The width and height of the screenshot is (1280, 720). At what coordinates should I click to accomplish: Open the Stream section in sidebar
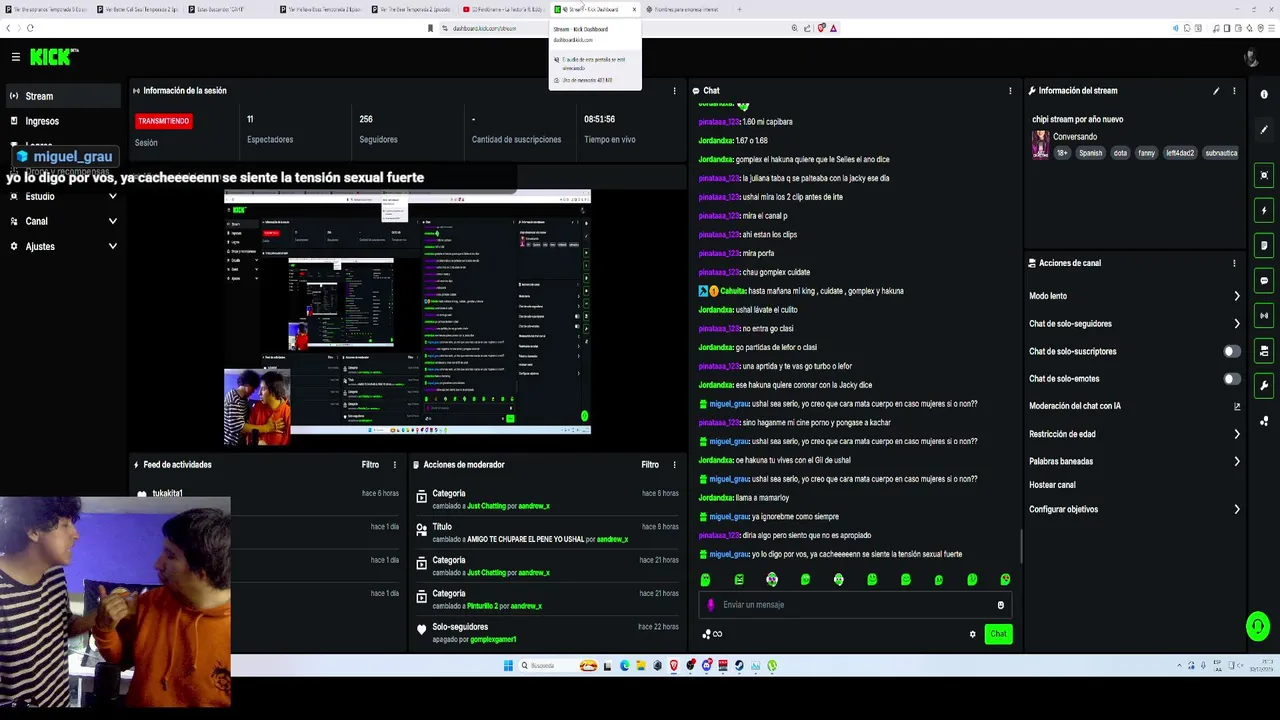[x=62, y=96]
